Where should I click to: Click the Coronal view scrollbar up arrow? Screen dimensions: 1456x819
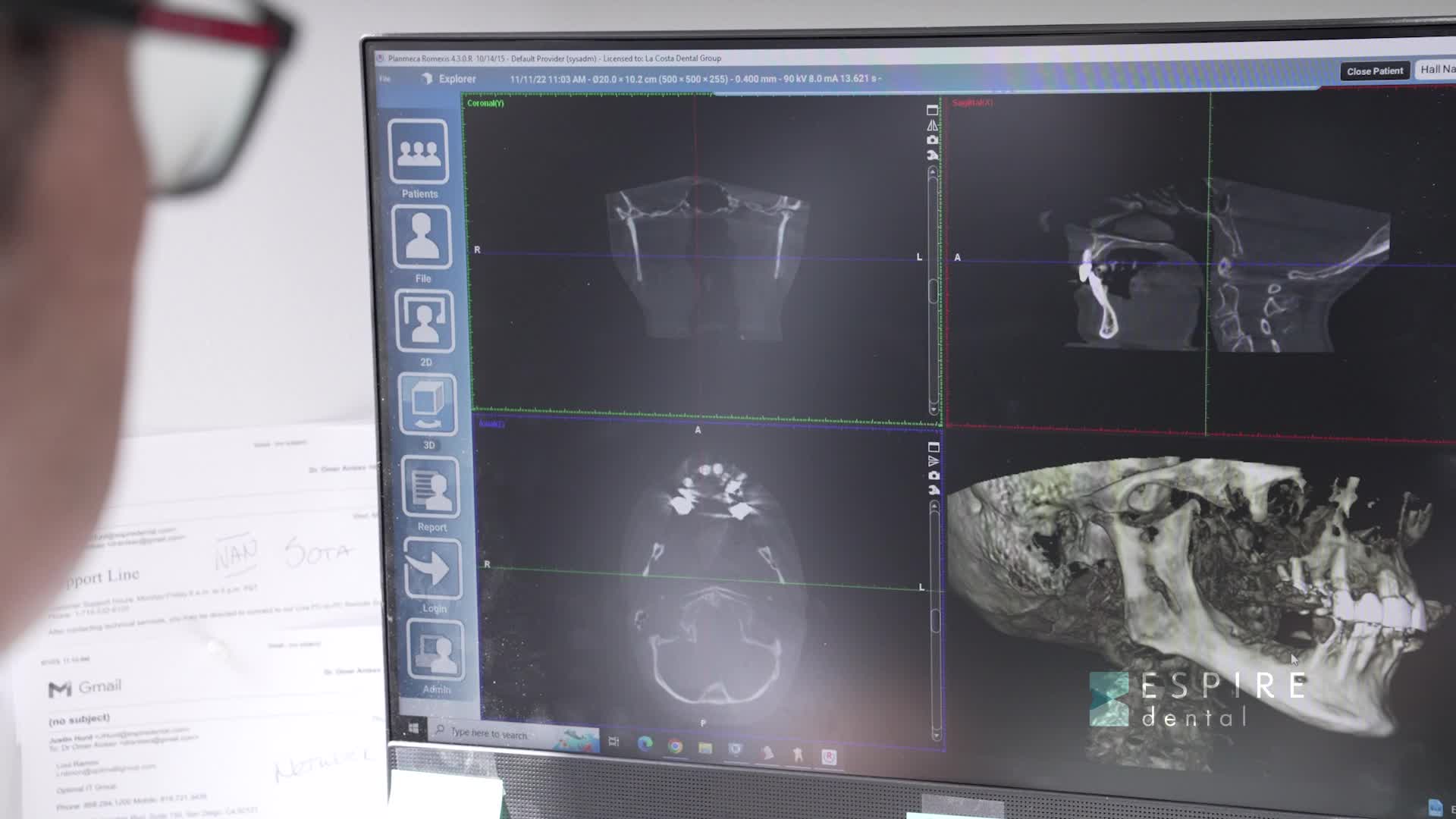click(932, 172)
